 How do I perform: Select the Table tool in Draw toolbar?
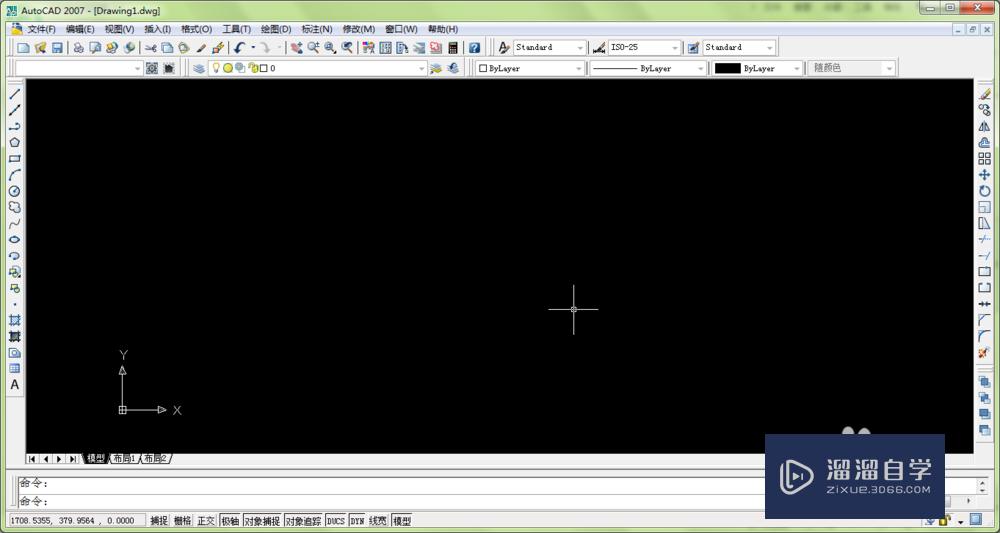point(14,369)
